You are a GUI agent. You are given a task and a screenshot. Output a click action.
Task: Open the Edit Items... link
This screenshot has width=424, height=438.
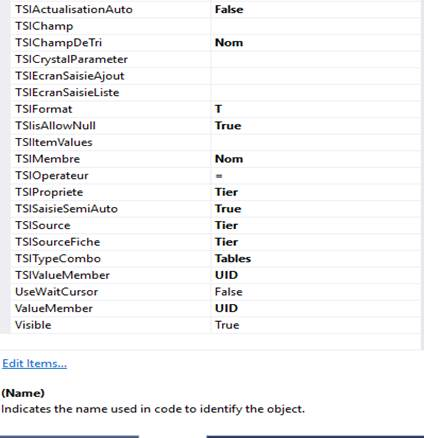click(x=34, y=363)
